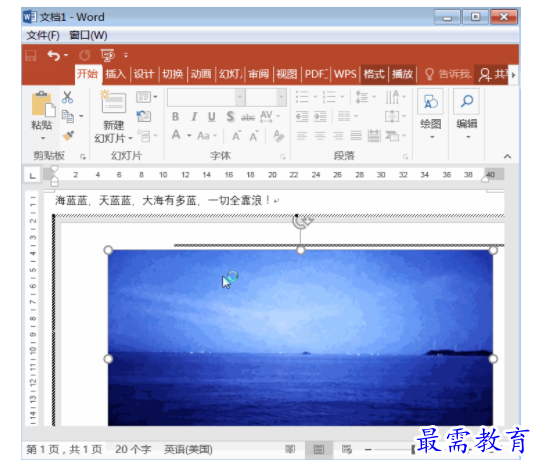Viewport: 538px width, 472px height.
Task: Open the Drawing (绘图) group button
Action: [431, 114]
